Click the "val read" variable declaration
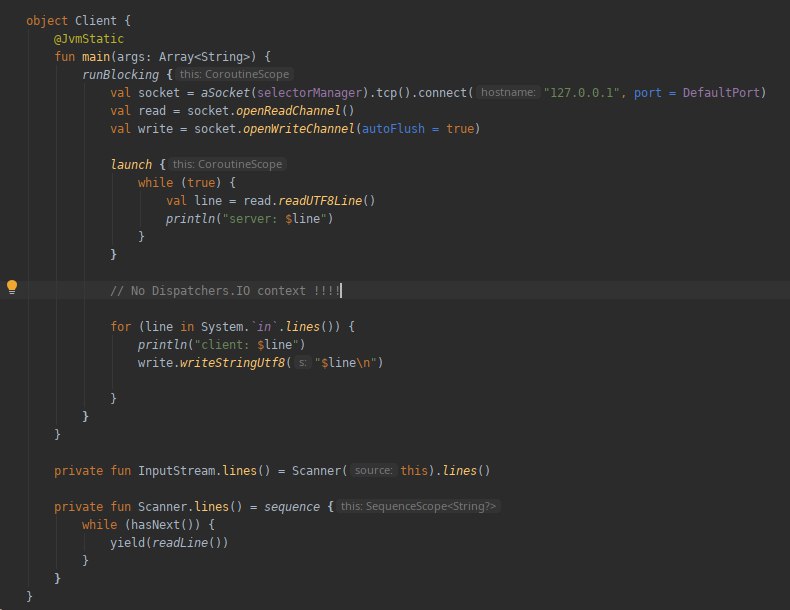Image resolution: width=790 pixels, height=610 pixels. pyautogui.click(x=138, y=111)
